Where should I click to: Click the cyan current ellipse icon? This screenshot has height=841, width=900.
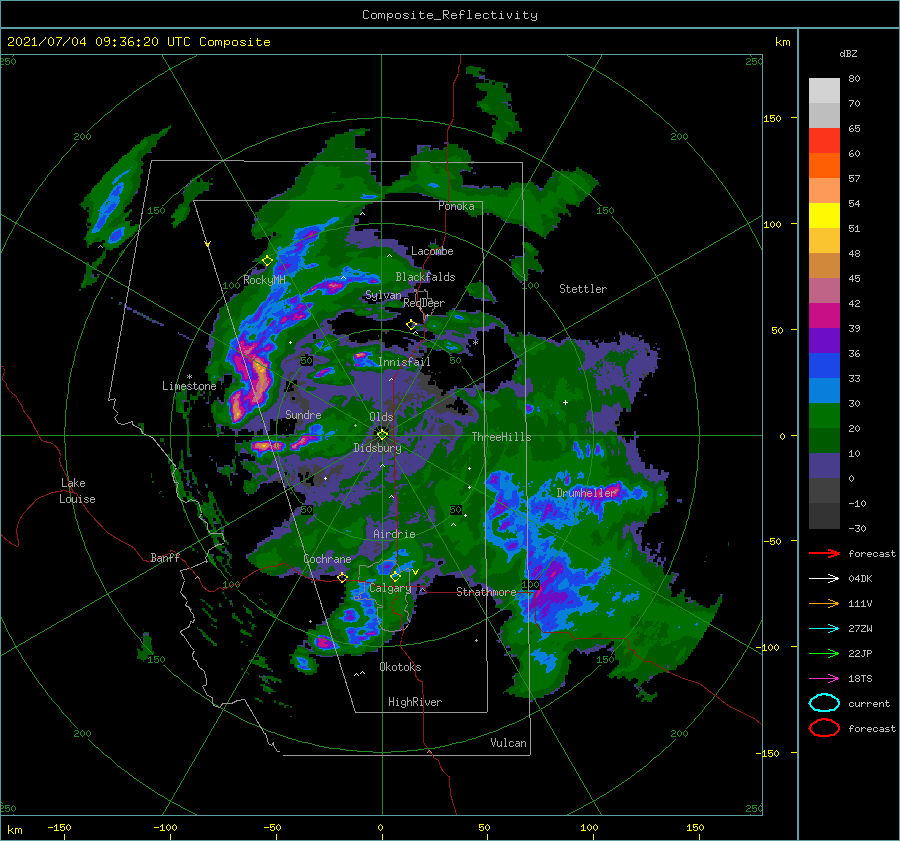(824, 703)
